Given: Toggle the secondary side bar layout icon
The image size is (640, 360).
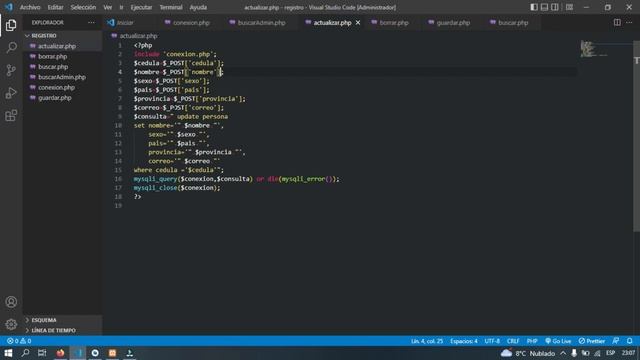Looking at the screenshot, I should (555, 7).
